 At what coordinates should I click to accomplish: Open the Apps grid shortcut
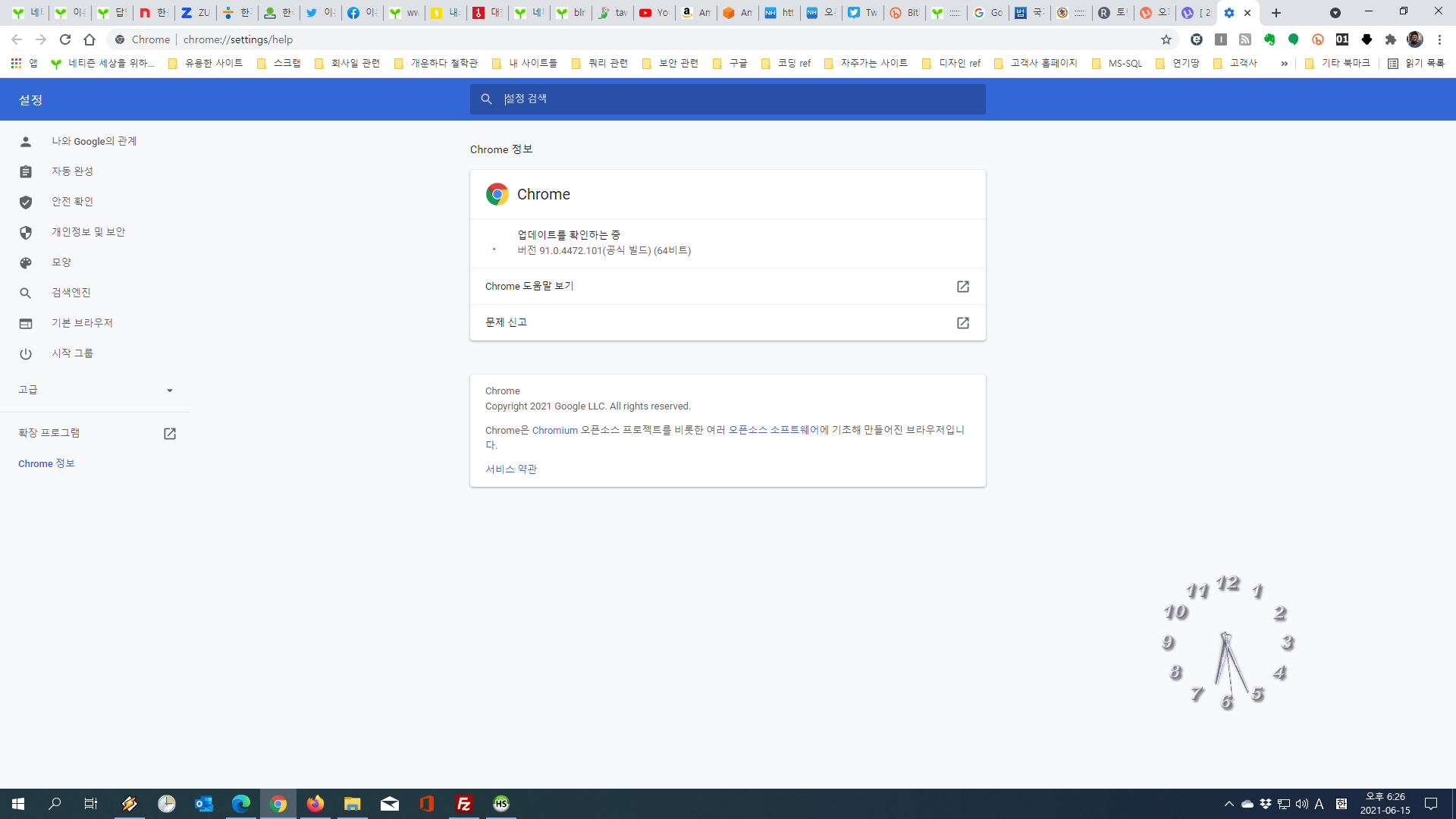click(x=24, y=64)
